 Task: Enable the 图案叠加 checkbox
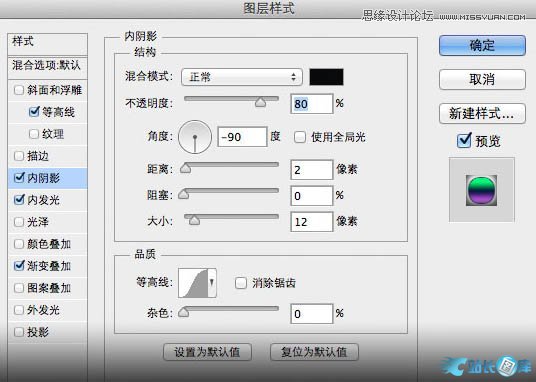click(x=19, y=288)
